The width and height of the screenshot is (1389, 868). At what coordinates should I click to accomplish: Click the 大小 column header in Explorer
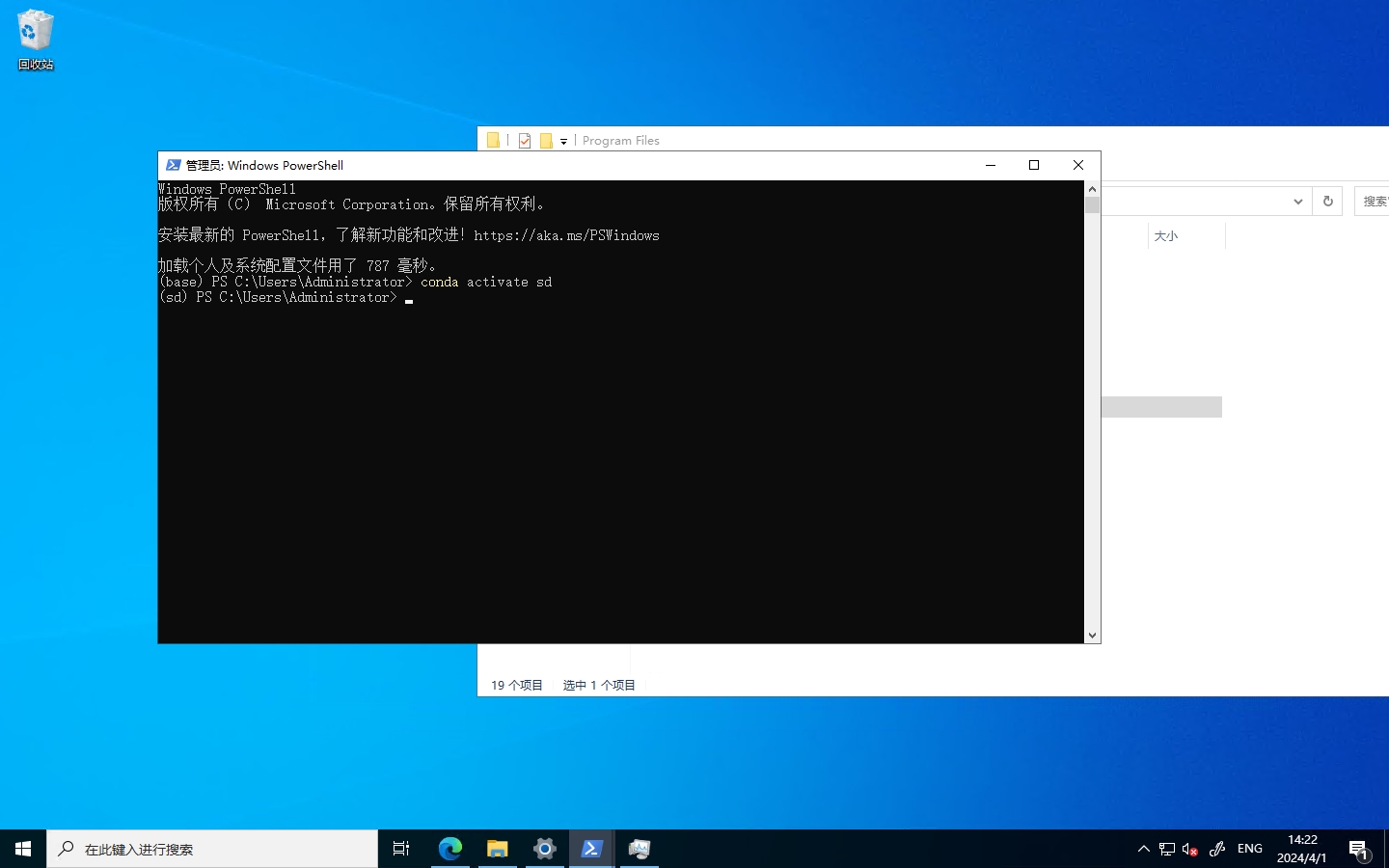click(x=1166, y=236)
